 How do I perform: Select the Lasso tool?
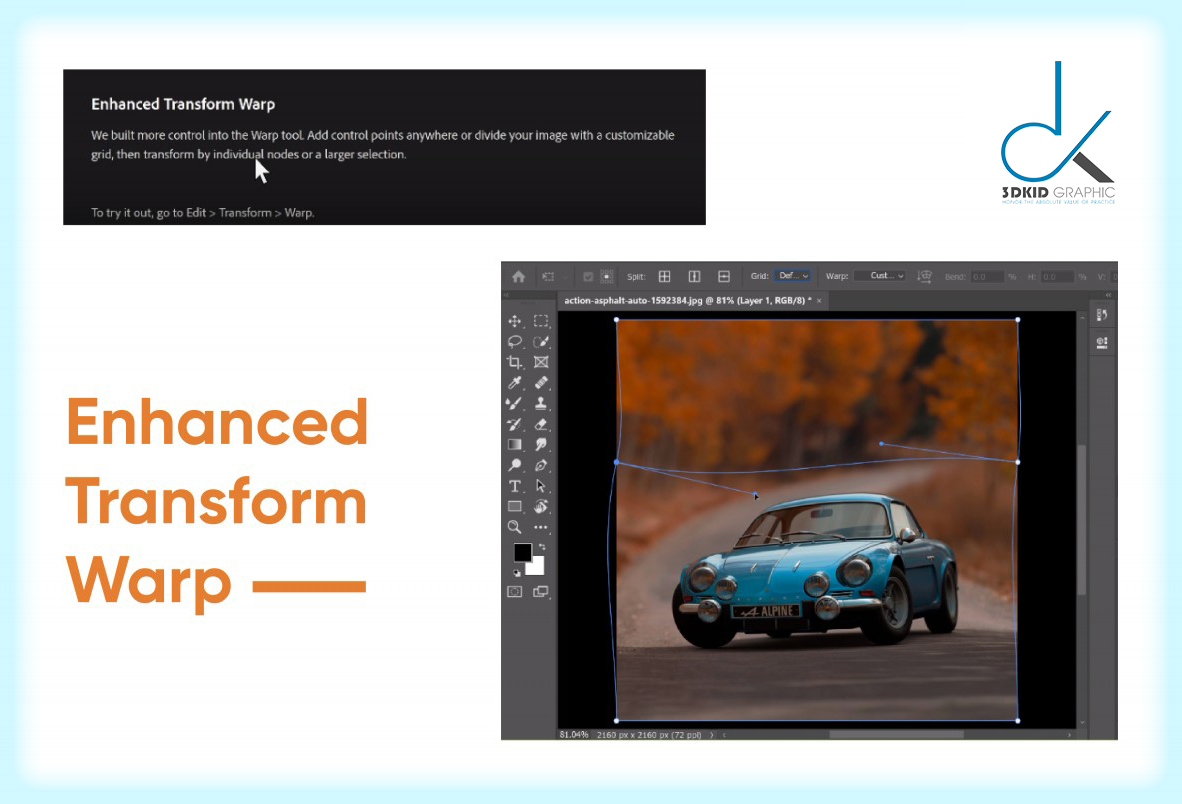pos(515,341)
